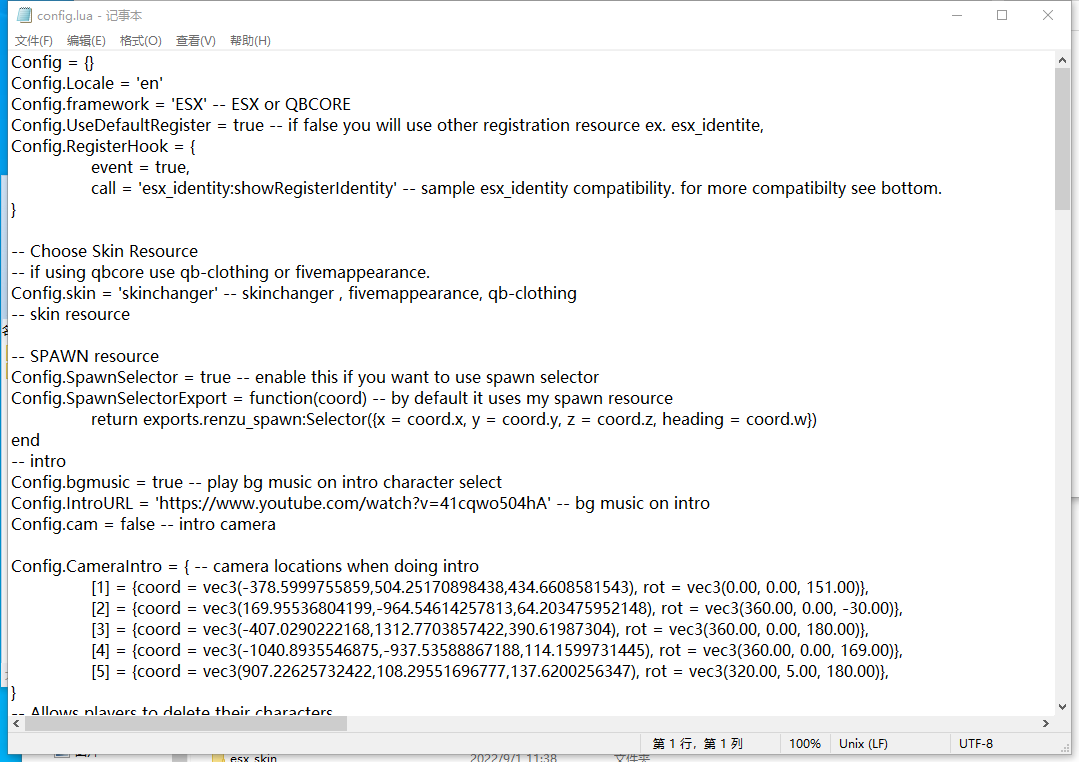1079x762 pixels.
Task: Click the 100% zoom level indicator
Action: pyautogui.click(x=805, y=743)
